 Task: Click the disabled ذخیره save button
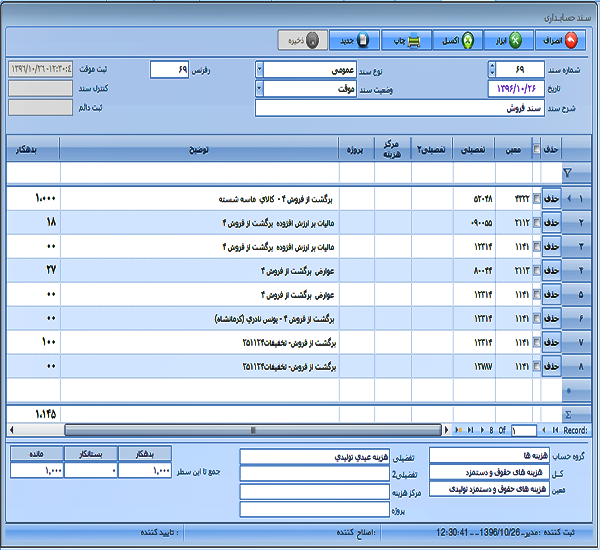tap(303, 40)
